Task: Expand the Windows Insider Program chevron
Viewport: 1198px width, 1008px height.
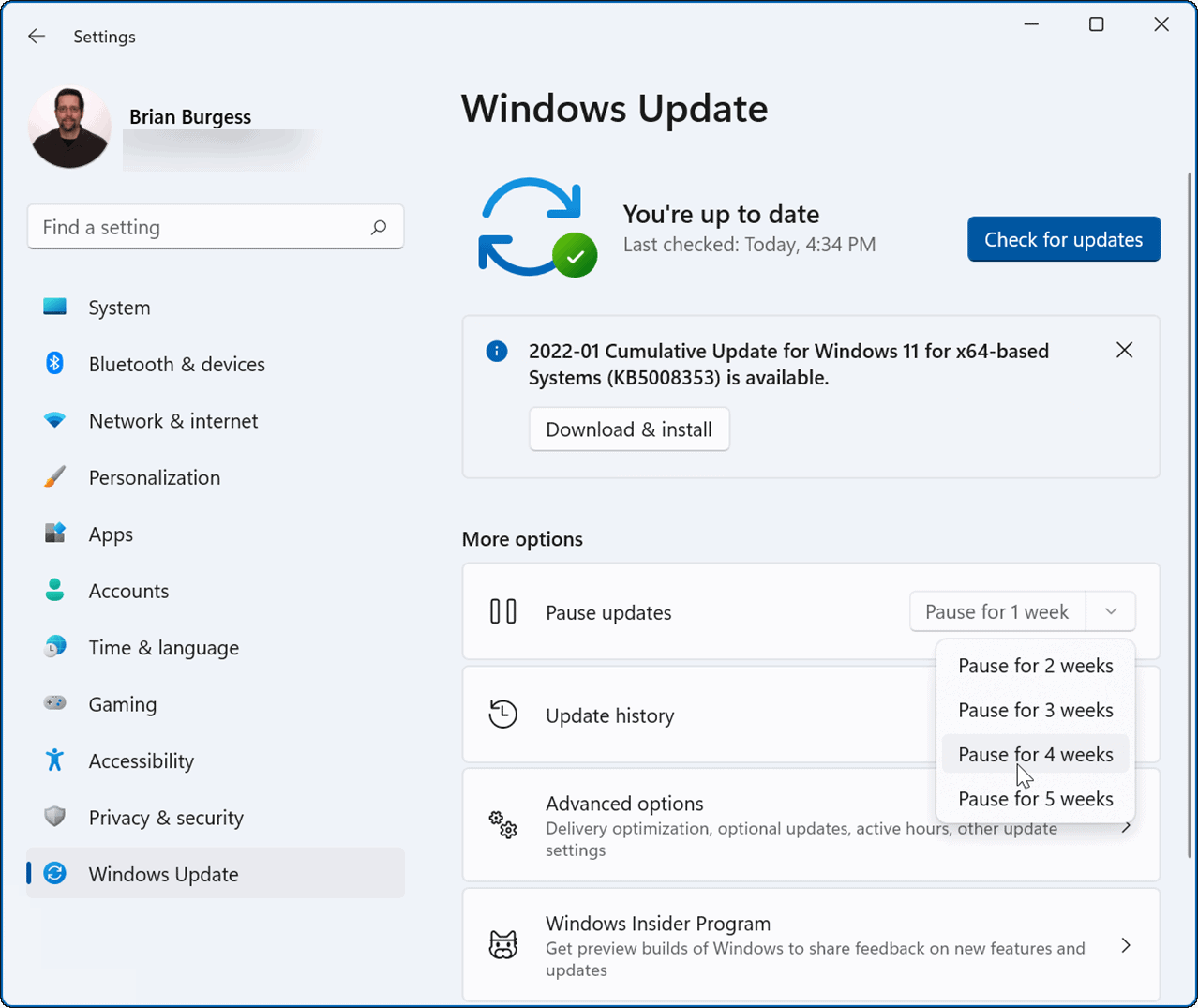Action: point(1126,945)
